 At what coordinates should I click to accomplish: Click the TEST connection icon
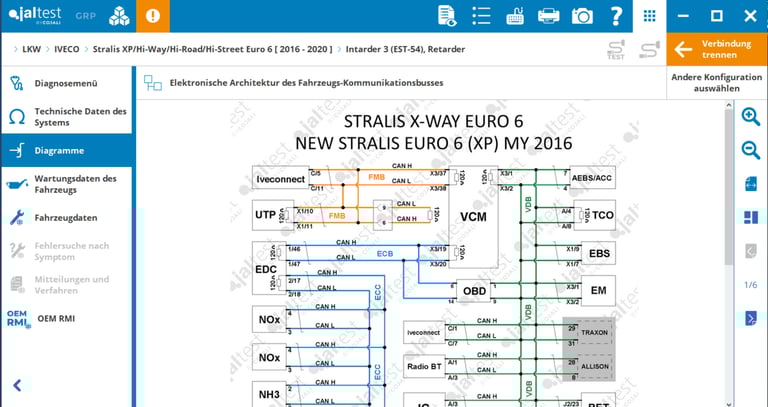pos(616,49)
